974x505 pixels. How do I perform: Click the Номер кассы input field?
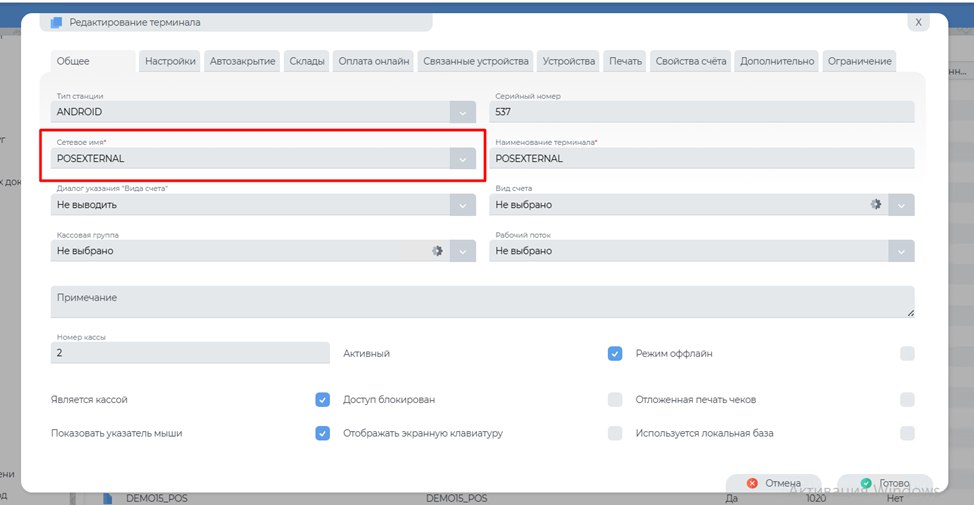[x=190, y=353]
